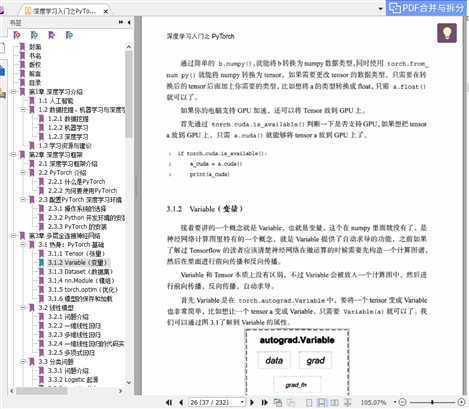Collapse the 第3章 bookmark node

[x=14, y=235]
